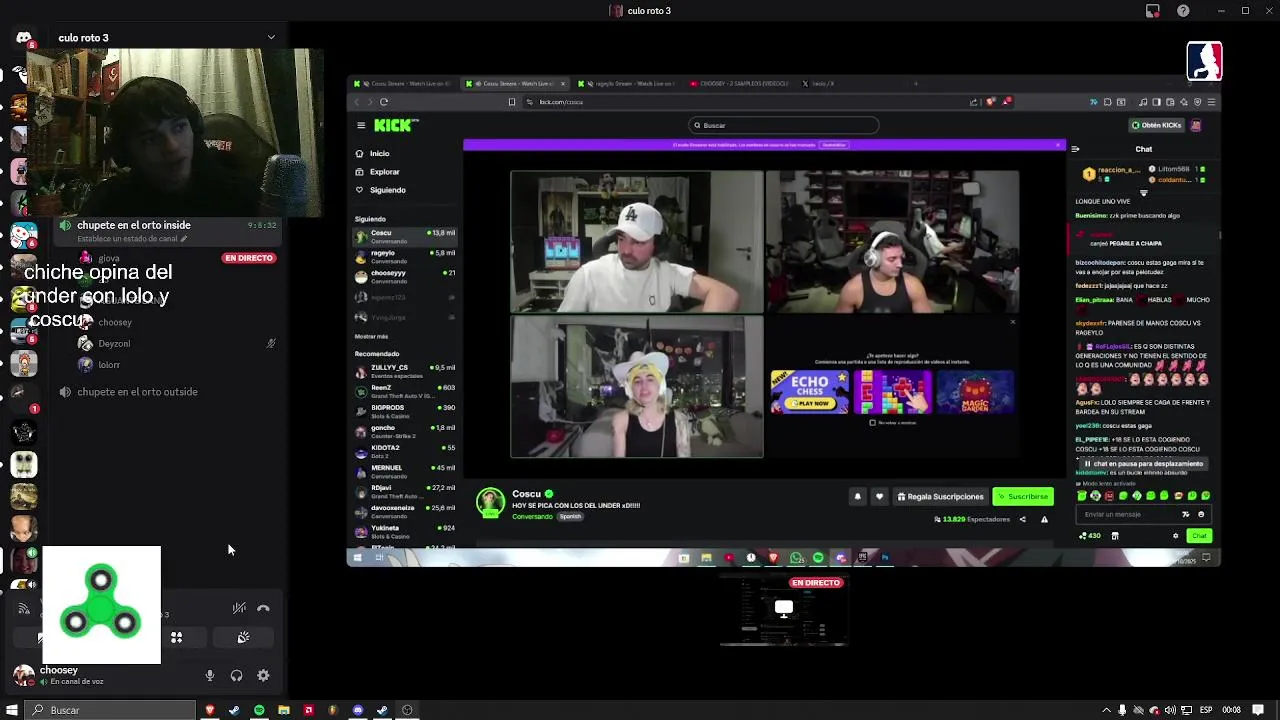The image size is (1280, 720).
Task: Select 'chooseyyy' channel in Siguiendo list
Action: coord(405,276)
